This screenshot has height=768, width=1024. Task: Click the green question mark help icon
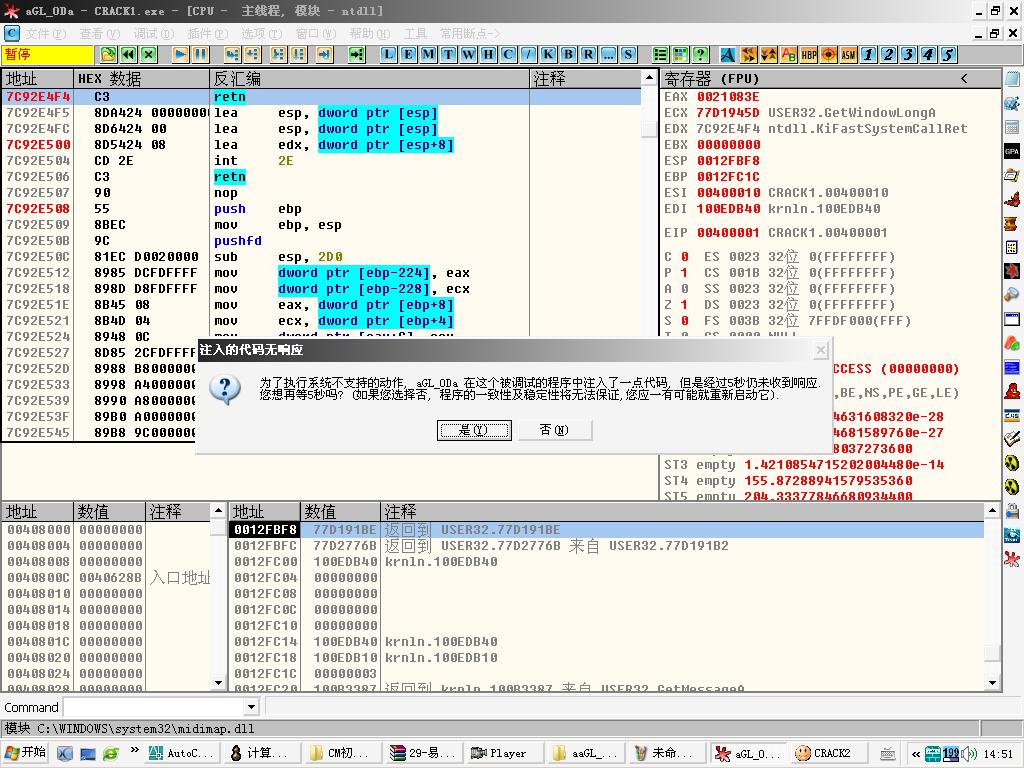point(700,54)
